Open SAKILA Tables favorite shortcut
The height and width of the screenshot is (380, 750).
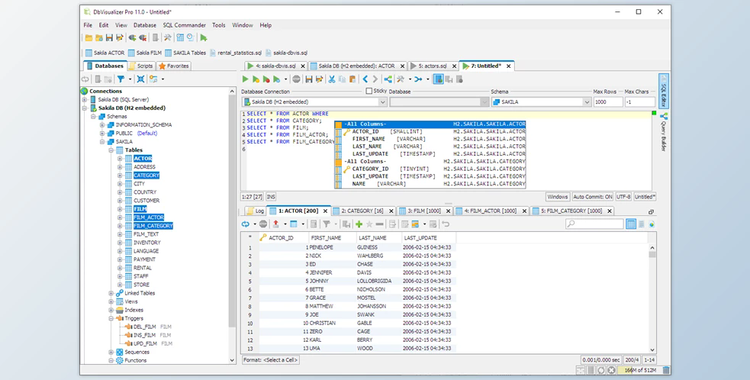point(185,53)
